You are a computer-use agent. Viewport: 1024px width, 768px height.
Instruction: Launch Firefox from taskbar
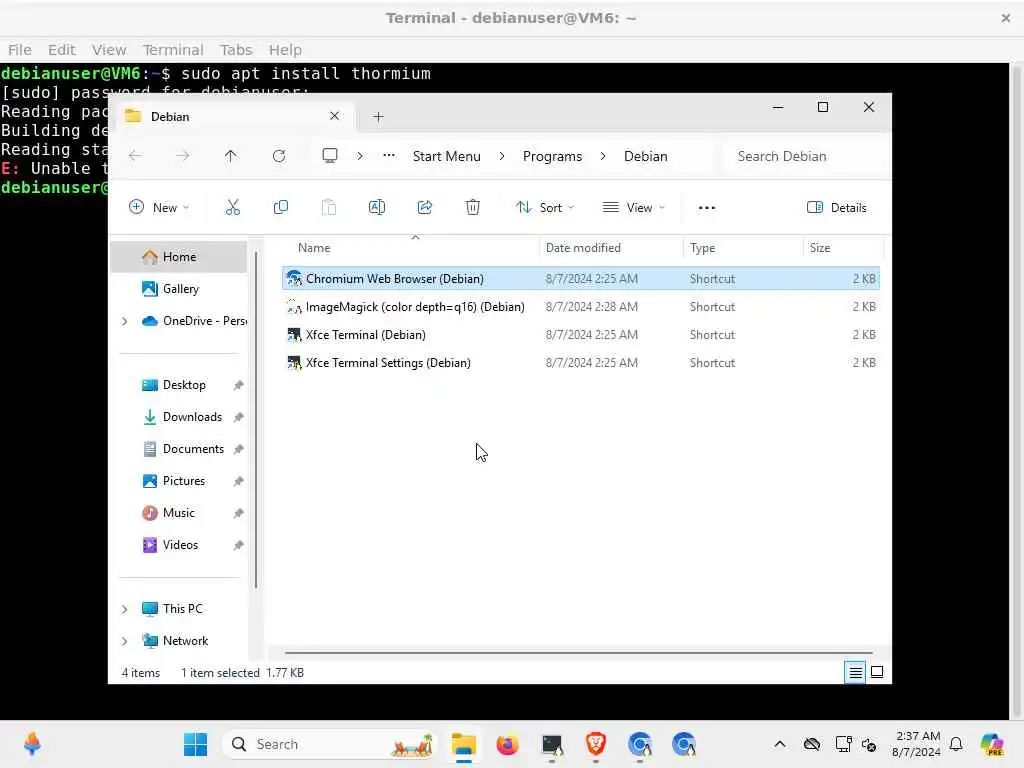(507, 744)
